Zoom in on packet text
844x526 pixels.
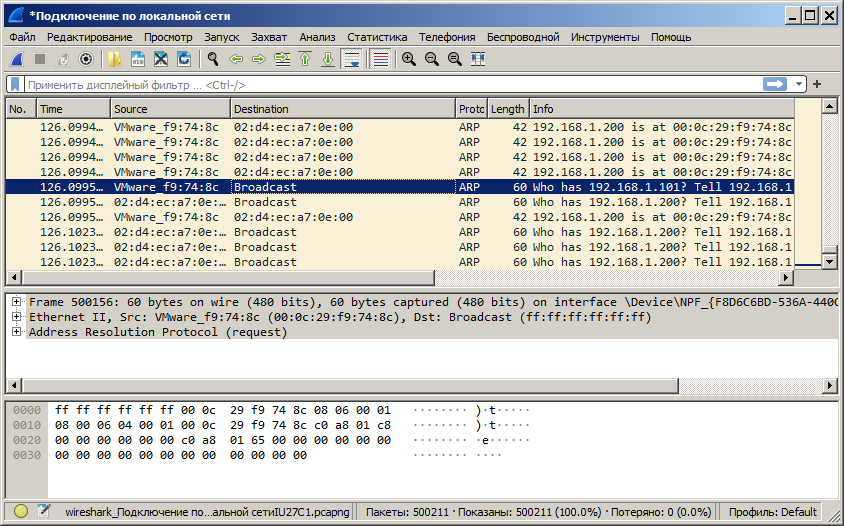pos(409,59)
